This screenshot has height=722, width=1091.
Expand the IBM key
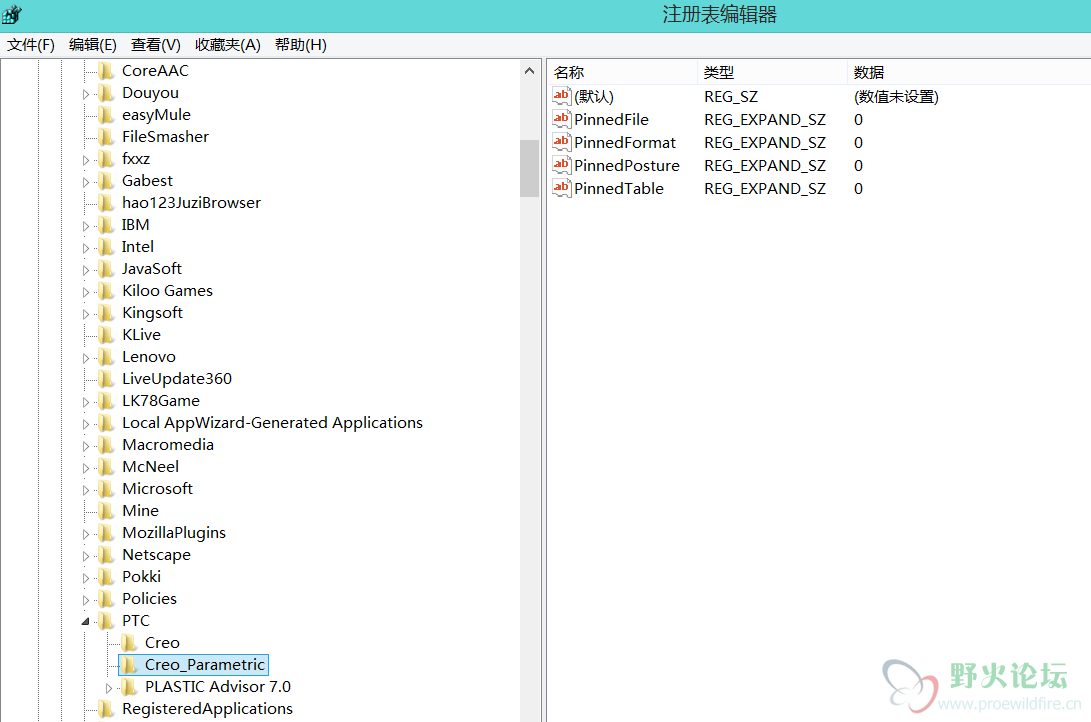(x=86, y=226)
